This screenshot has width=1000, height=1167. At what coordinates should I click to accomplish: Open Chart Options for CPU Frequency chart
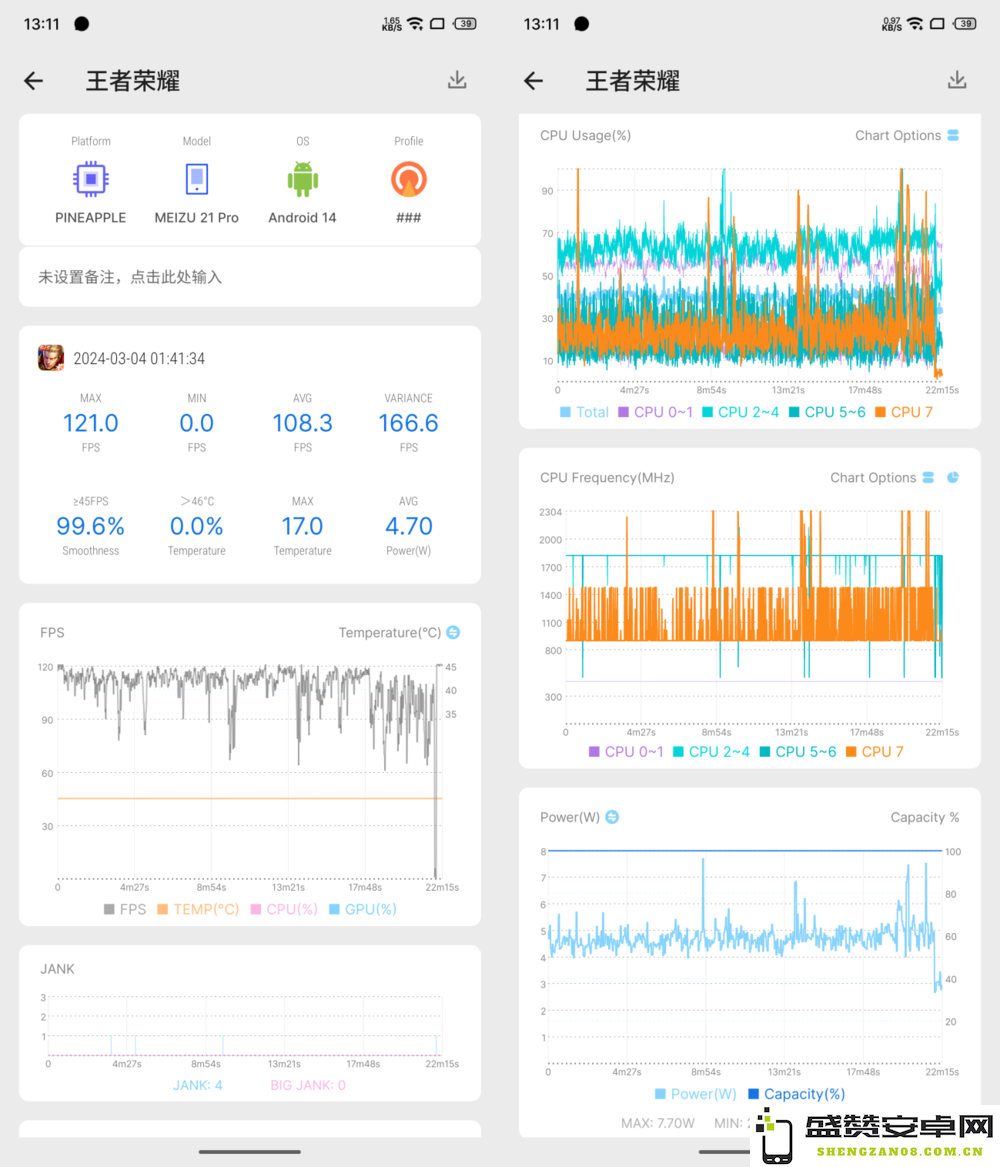tap(882, 478)
